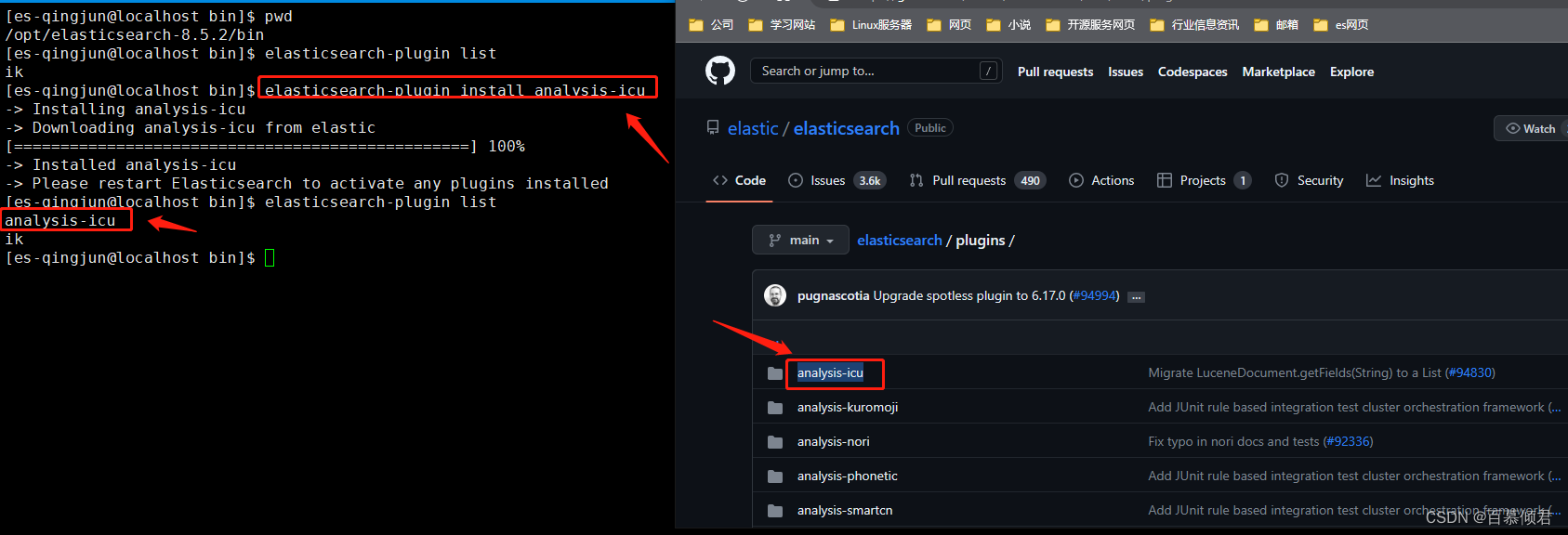Screen dimensions: 1568x535
Task: Click '/opt/elasticsearch-8.5.2/bin' terminal line
Action: tap(135, 34)
